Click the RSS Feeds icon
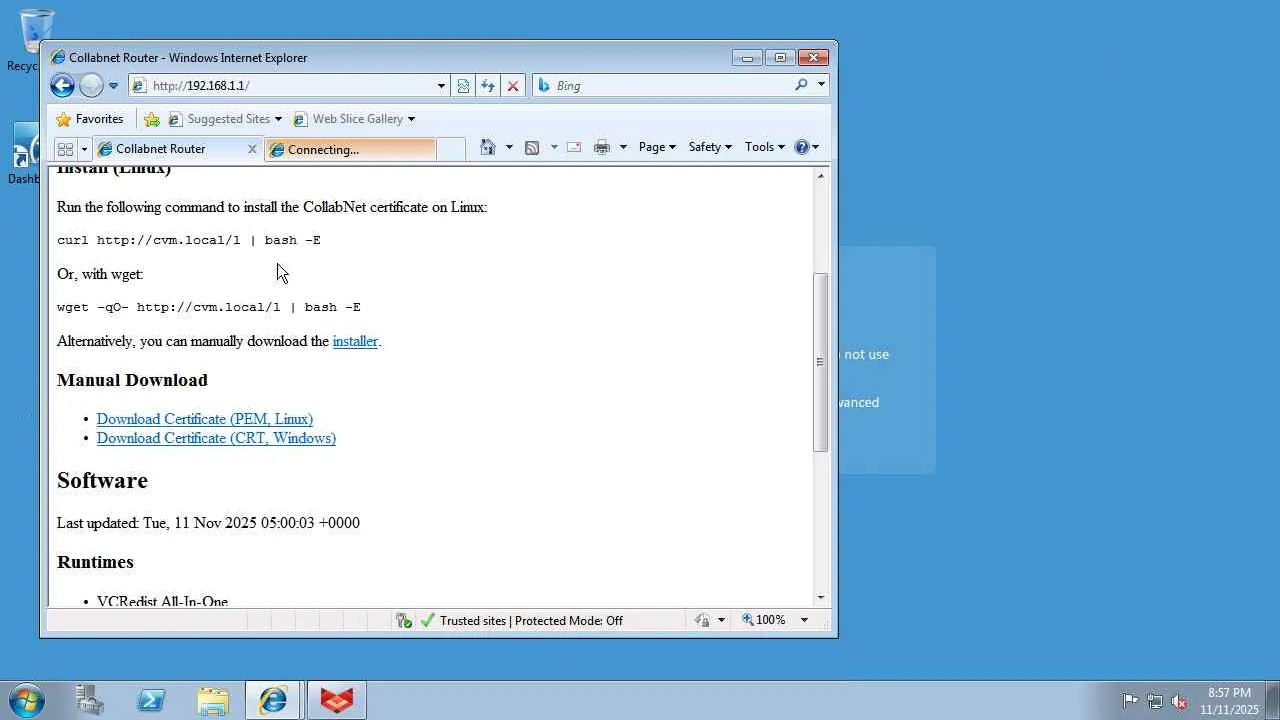Viewport: 1280px width, 720px height. [x=532, y=147]
